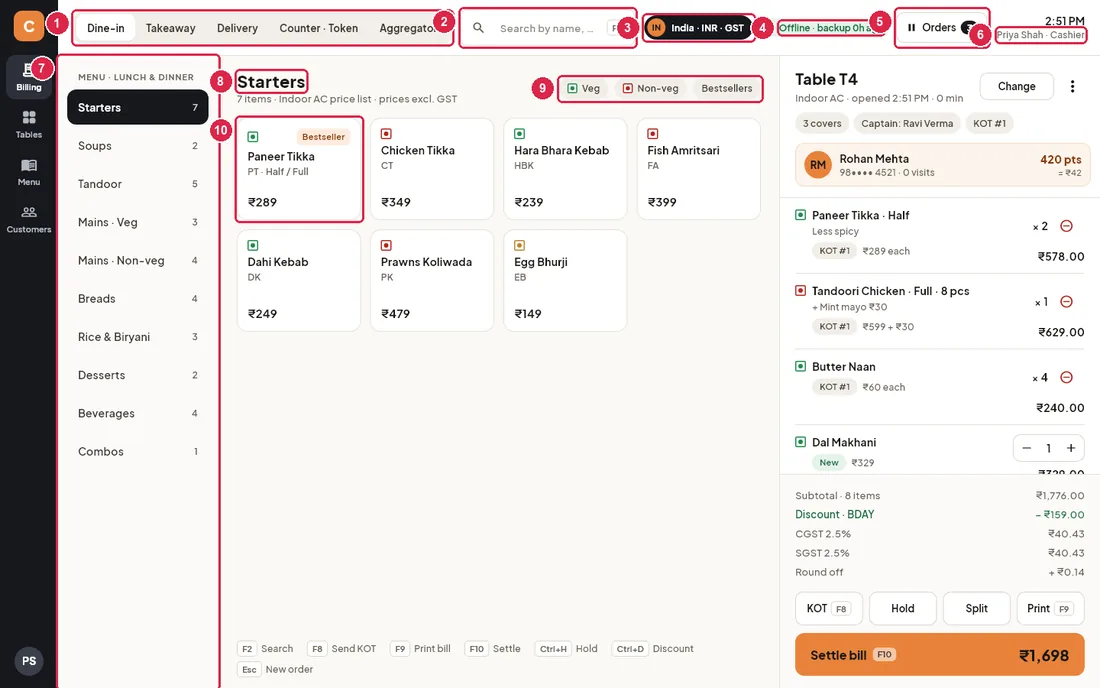
Task: Decrease Dal Makhani quantity
Action: 1026,448
